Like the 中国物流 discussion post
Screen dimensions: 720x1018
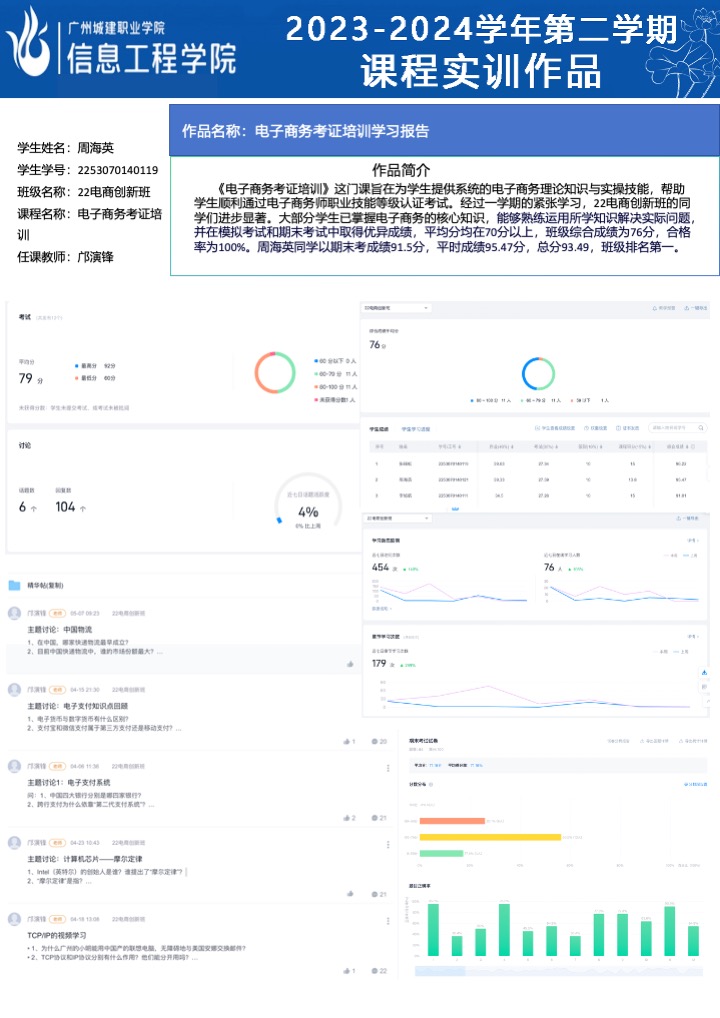(350, 663)
